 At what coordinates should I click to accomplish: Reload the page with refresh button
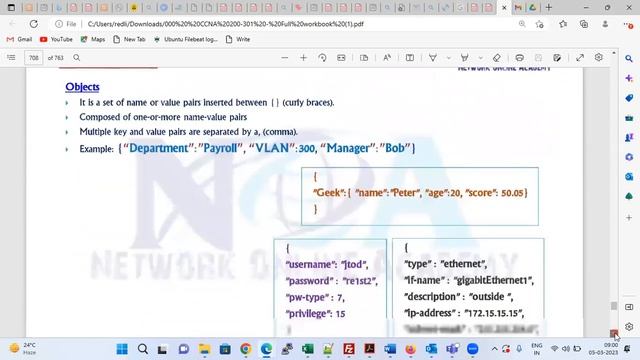33,24
